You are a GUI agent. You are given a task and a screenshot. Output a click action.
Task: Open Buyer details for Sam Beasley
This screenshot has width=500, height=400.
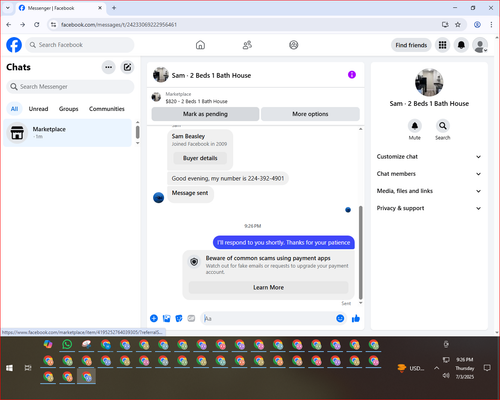tap(200, 158)
